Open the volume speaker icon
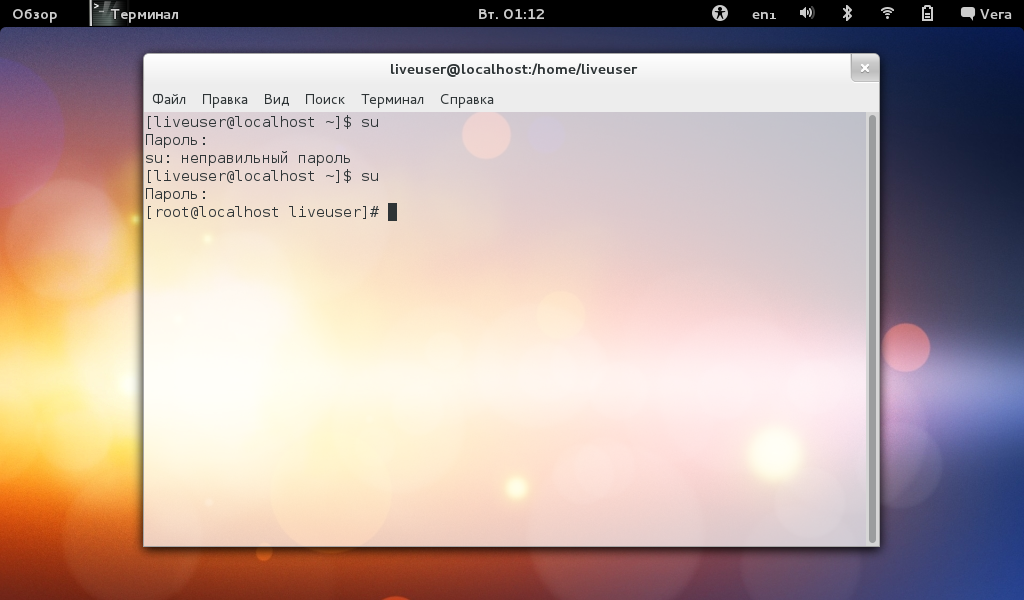 click(x=807, y=13)
